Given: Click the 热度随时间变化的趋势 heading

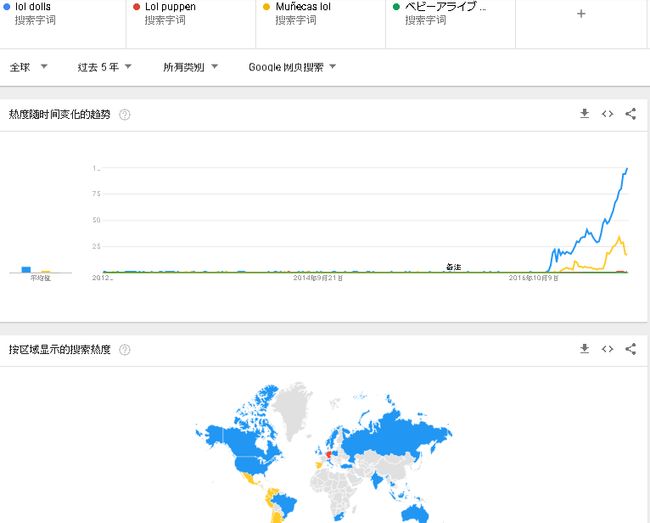Looking at the screenshot, I should (60, 114).
